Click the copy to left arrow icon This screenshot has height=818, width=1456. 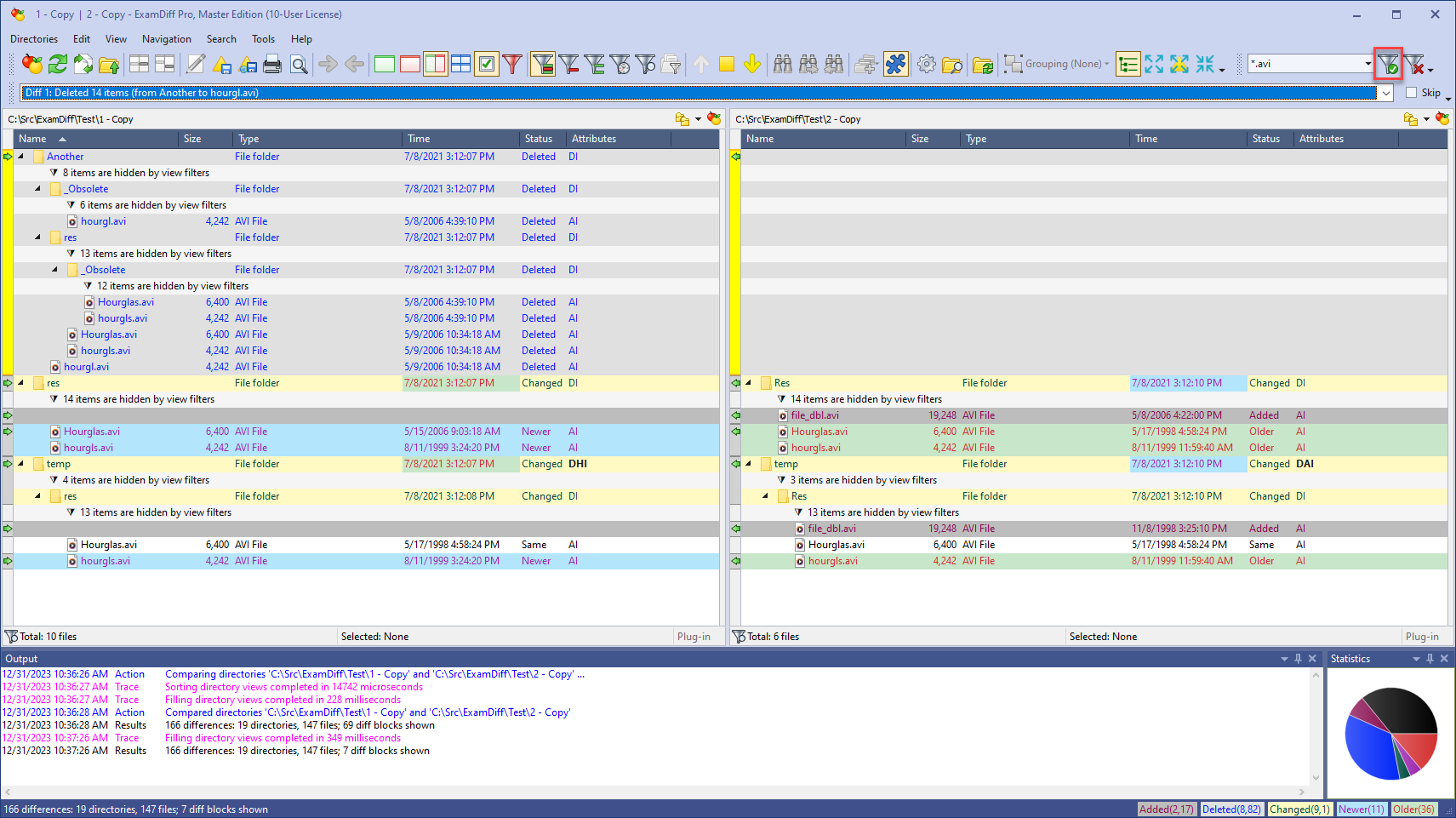354,64
